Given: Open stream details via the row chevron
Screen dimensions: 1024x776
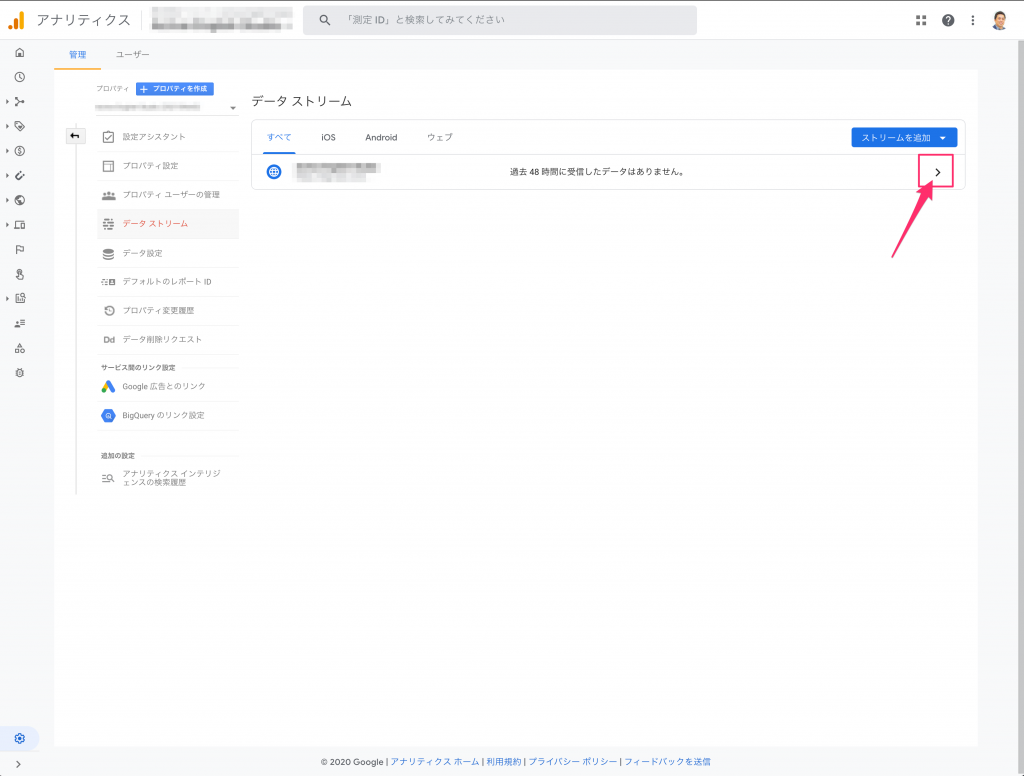Looking at the screenshot, I should [x=937, y=172].
